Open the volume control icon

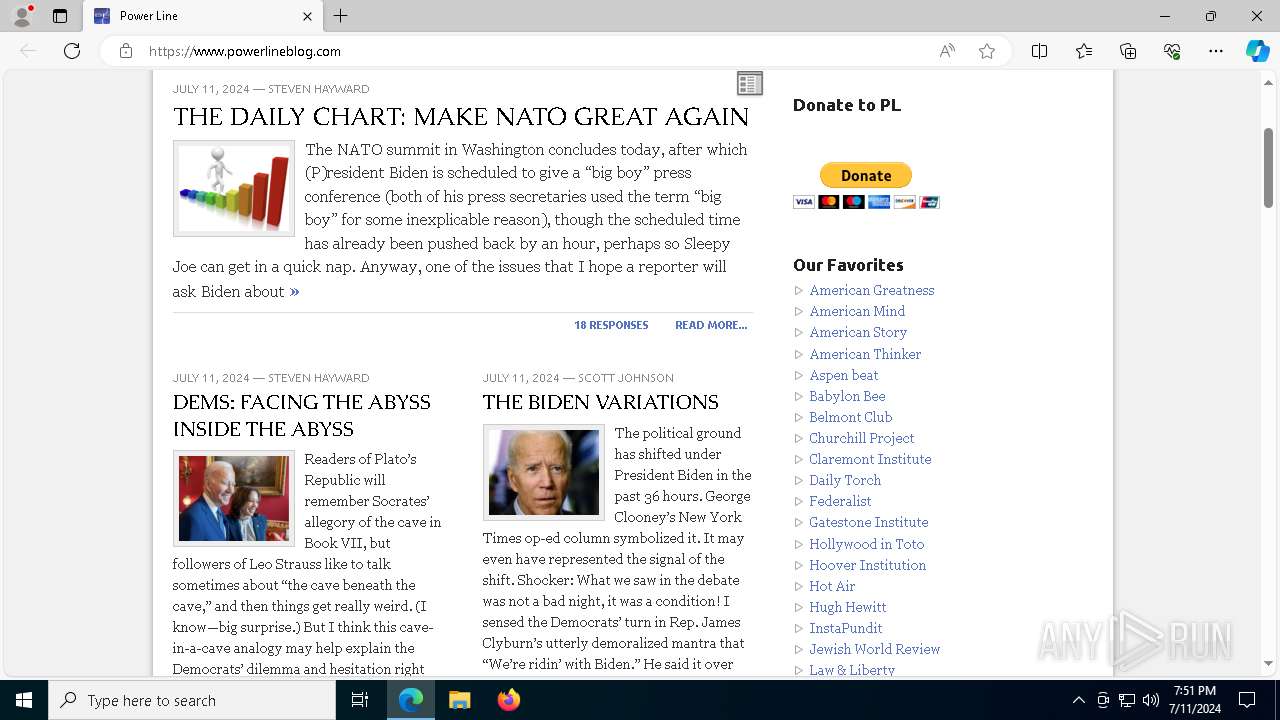[x=1151, y=700]
